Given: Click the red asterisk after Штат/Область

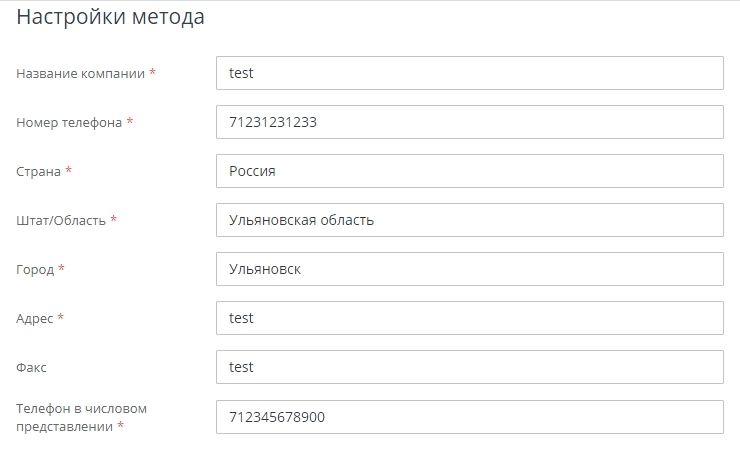Looking at the screenshot, I should (114, 219).
